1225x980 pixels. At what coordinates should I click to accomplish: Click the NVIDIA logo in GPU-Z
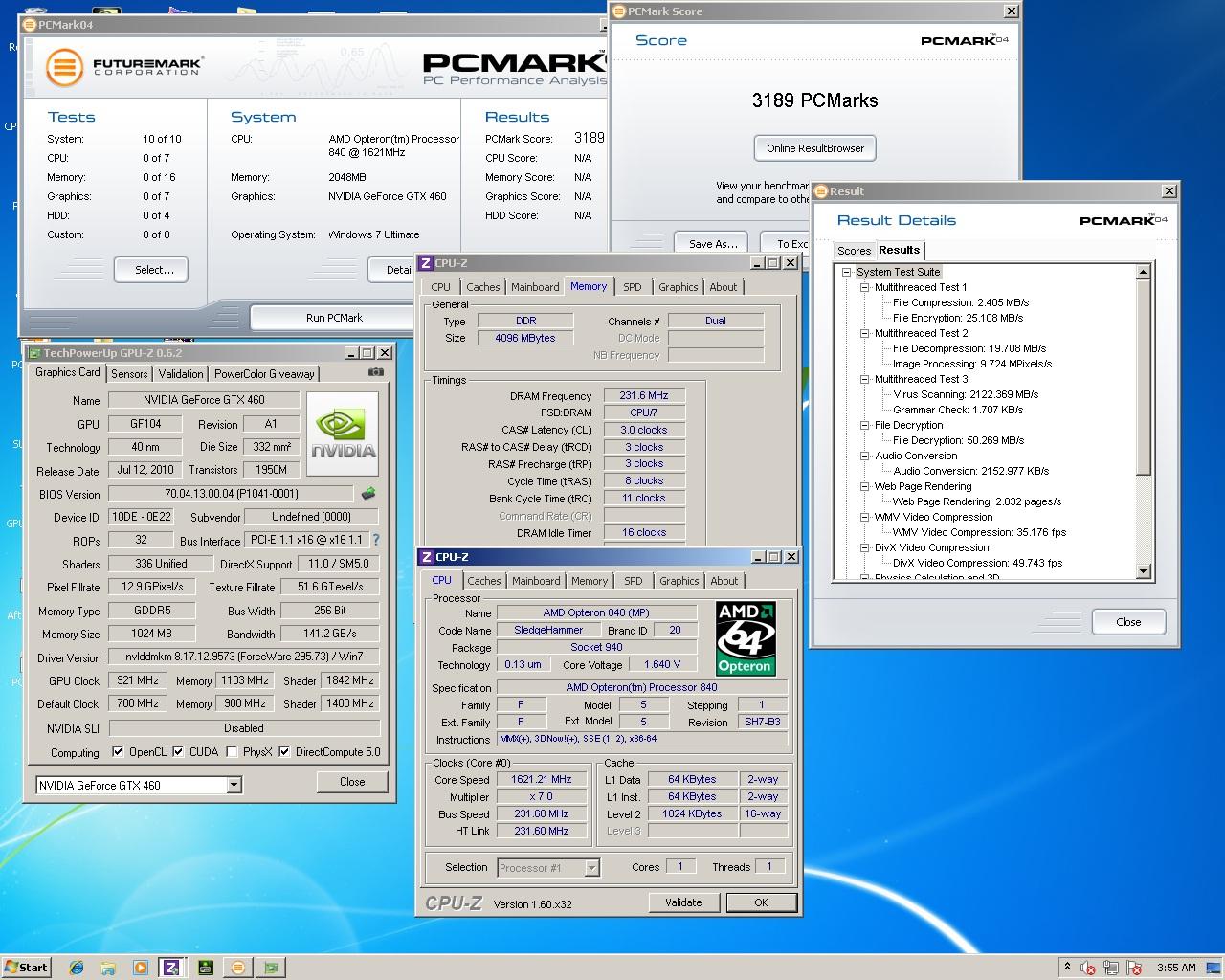tap(343, 434)
